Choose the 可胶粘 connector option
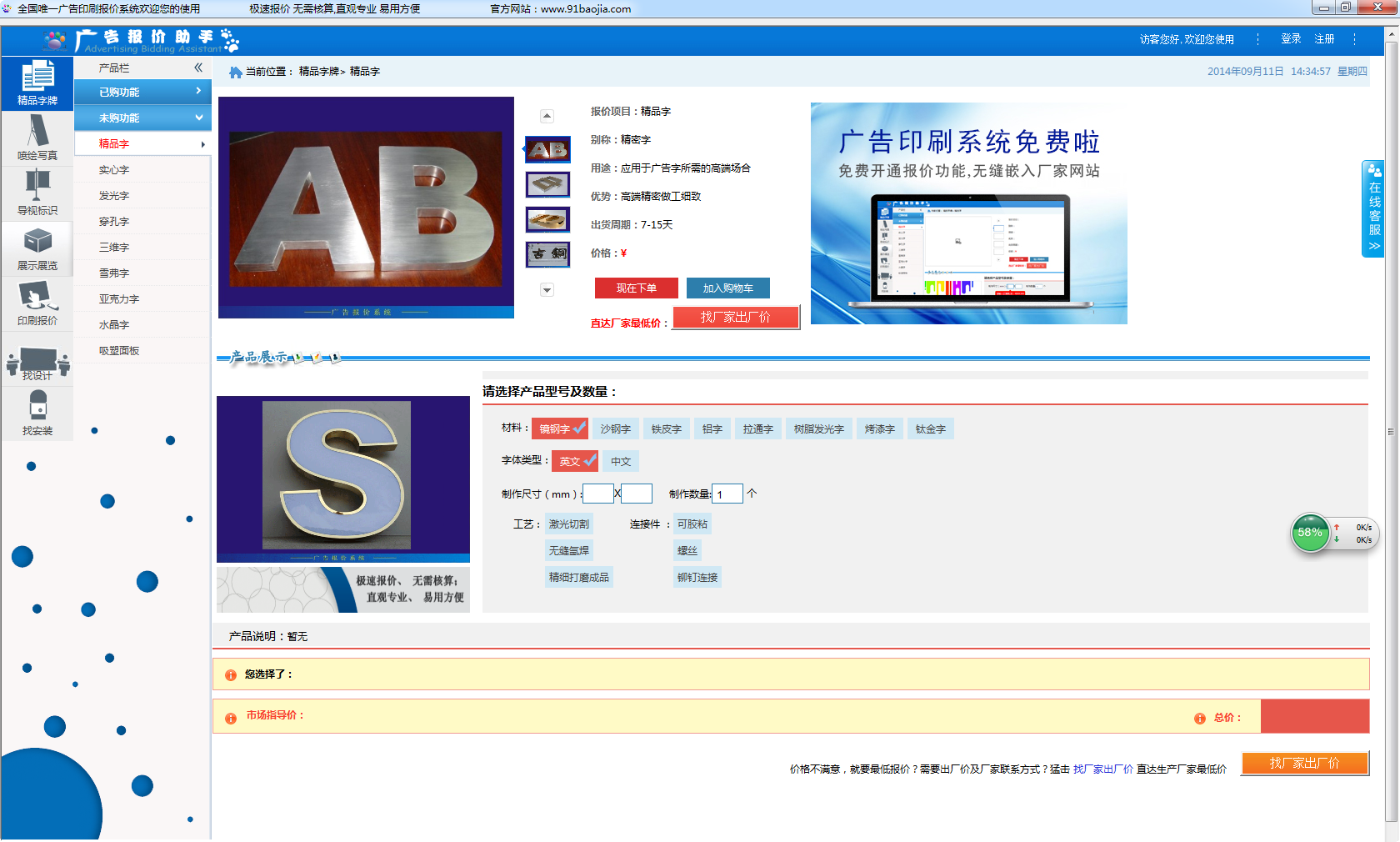The image size is (1400, 842). (691, 524)
